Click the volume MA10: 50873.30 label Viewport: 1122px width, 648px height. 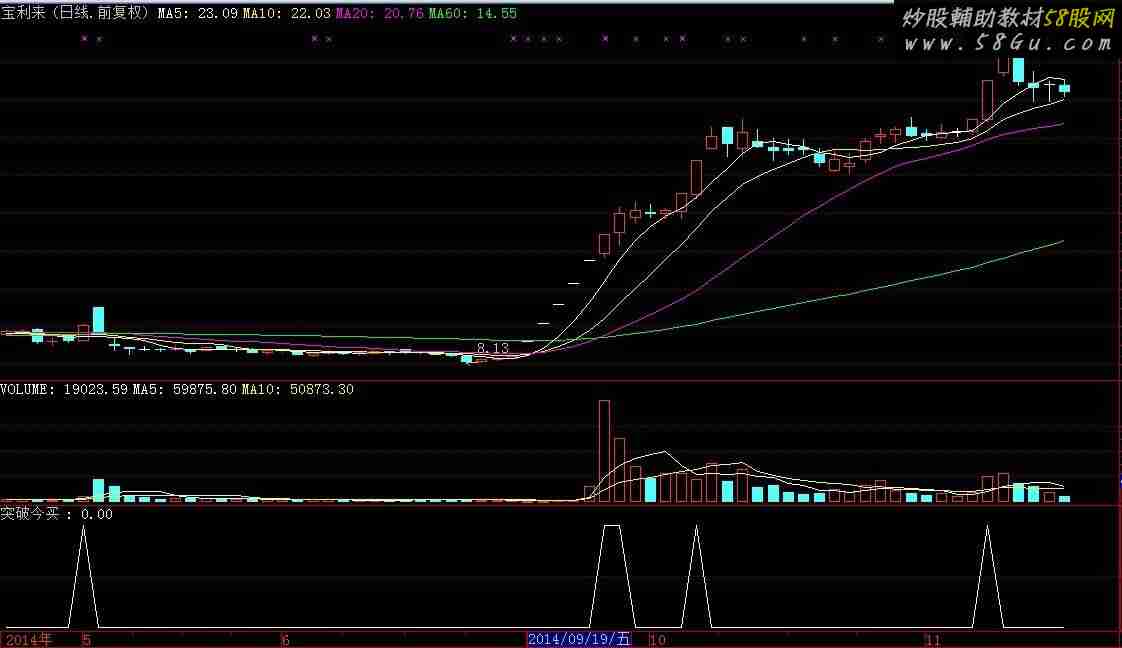[298, 389]
